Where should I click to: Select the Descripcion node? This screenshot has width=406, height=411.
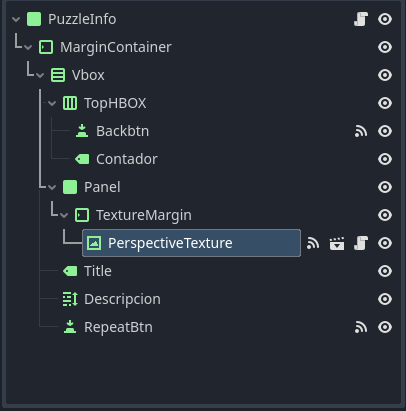[122, 299]
